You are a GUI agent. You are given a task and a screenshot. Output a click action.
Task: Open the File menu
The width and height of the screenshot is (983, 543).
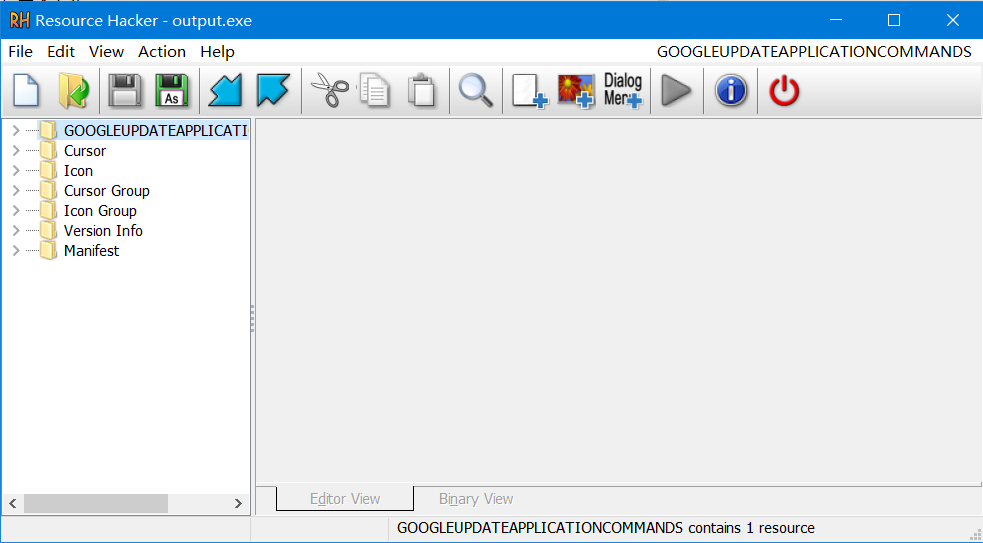(x=20, y=52)
